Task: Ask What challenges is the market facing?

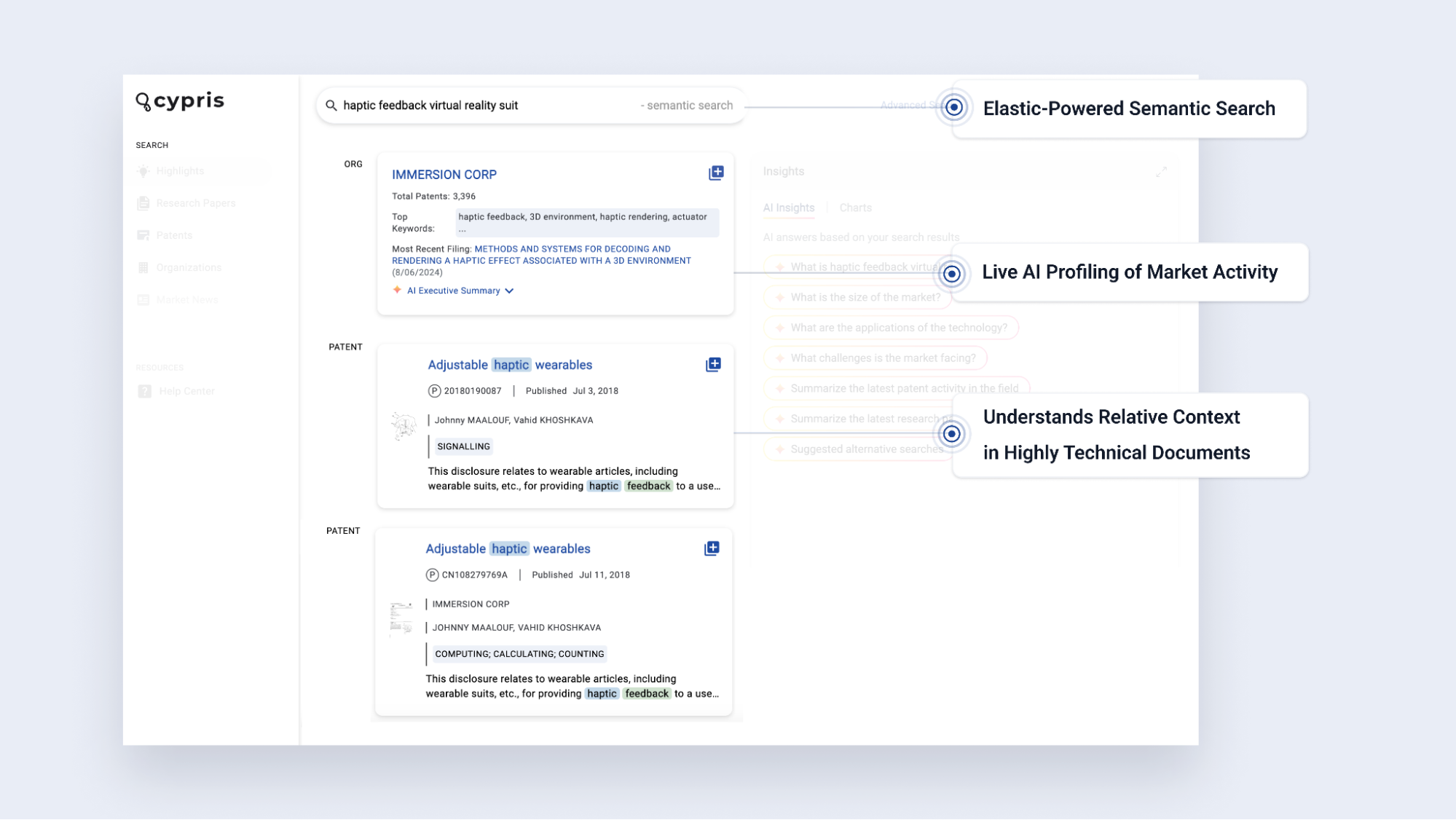Action: click(x=875, y=358)
